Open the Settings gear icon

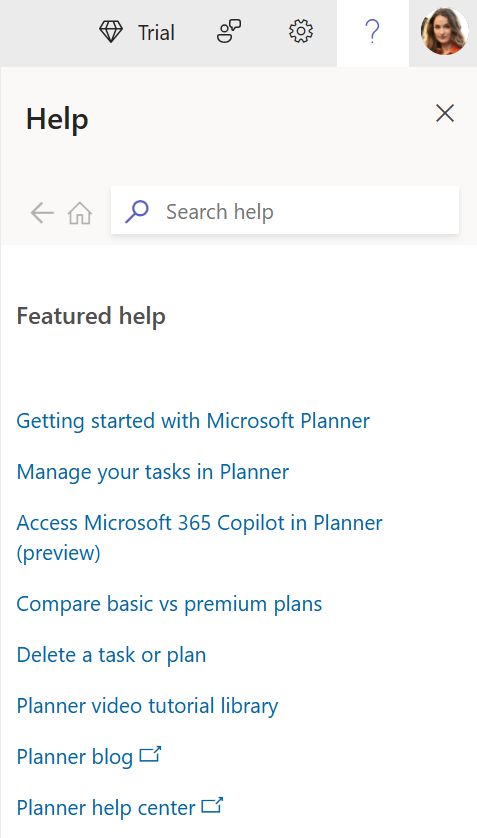point(301,32)
